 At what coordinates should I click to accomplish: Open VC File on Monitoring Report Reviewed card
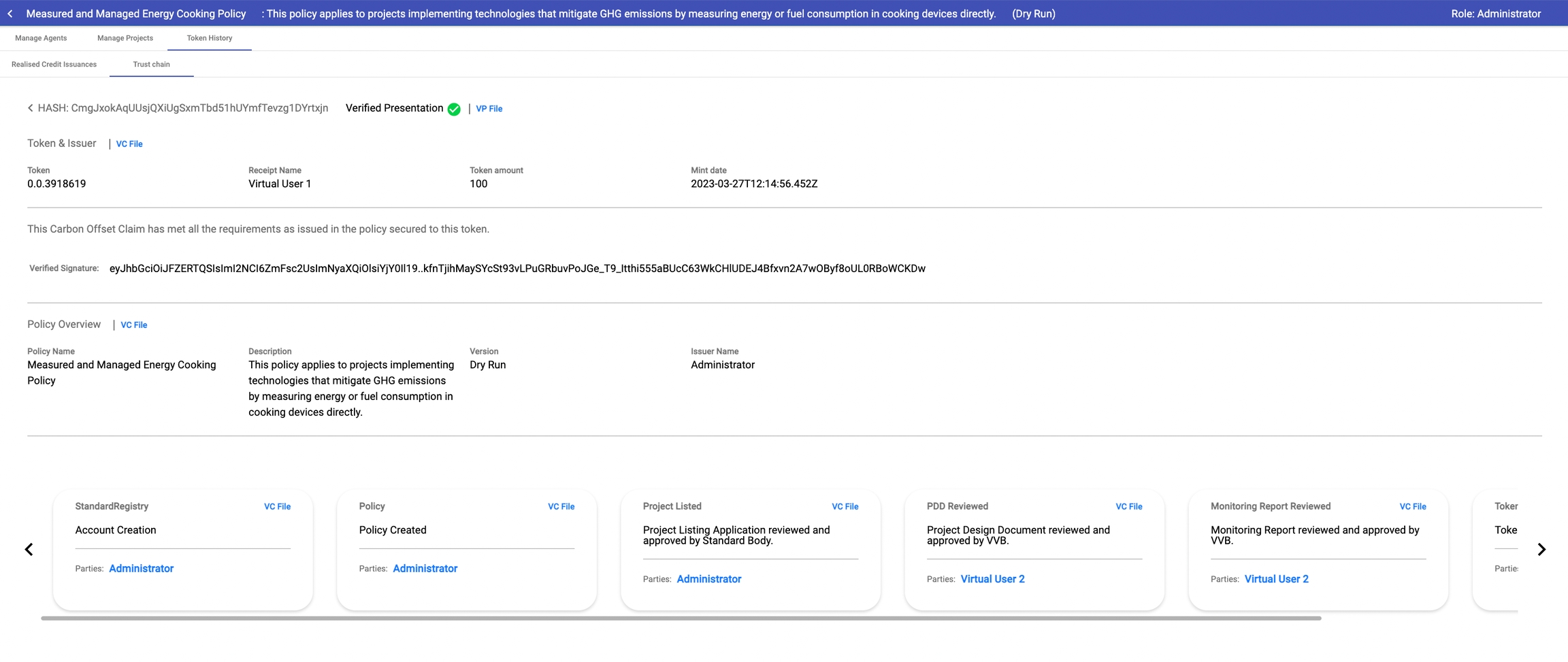[x=1412, y=507]
